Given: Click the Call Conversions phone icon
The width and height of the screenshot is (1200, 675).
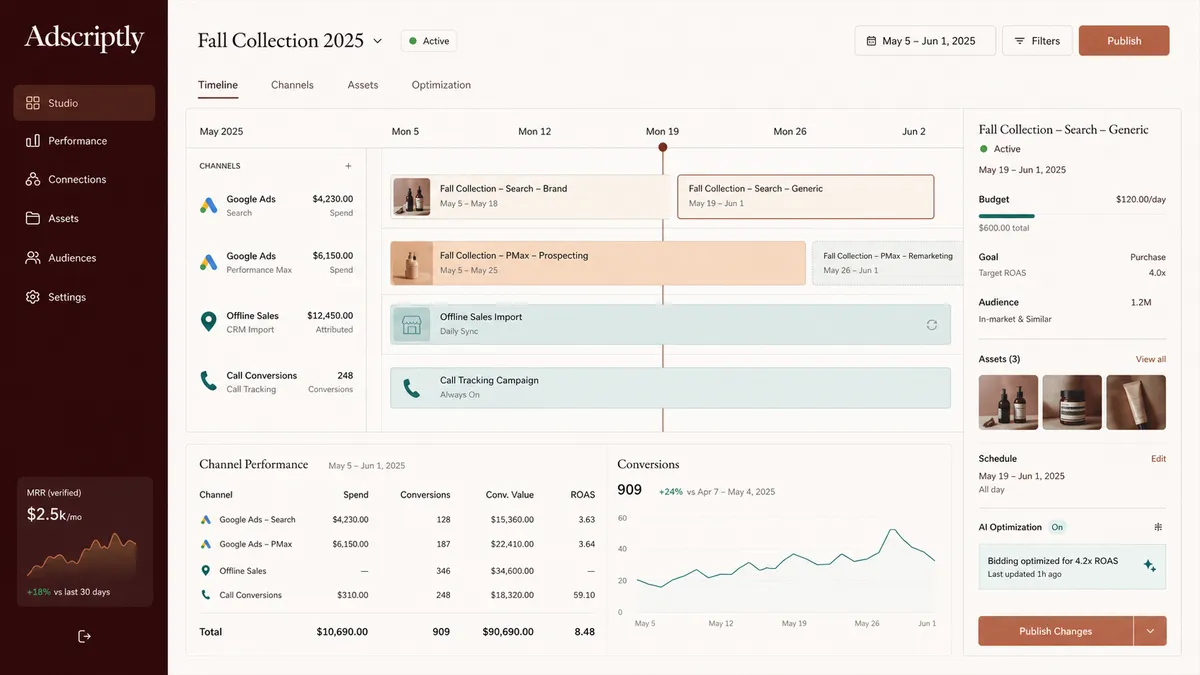Looking at the screenshot, I should click(x=208, y=381).
